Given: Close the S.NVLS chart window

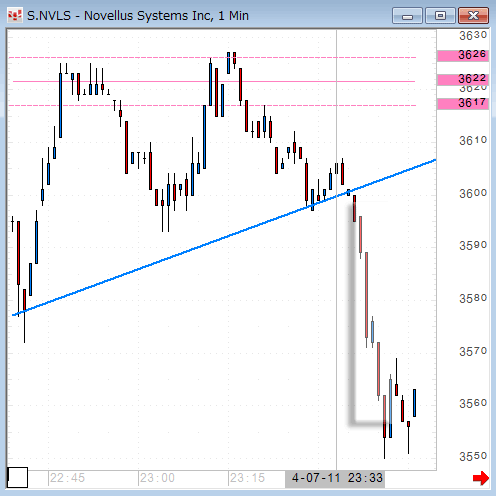Looking at the screenshot, I should pos(473,16).
